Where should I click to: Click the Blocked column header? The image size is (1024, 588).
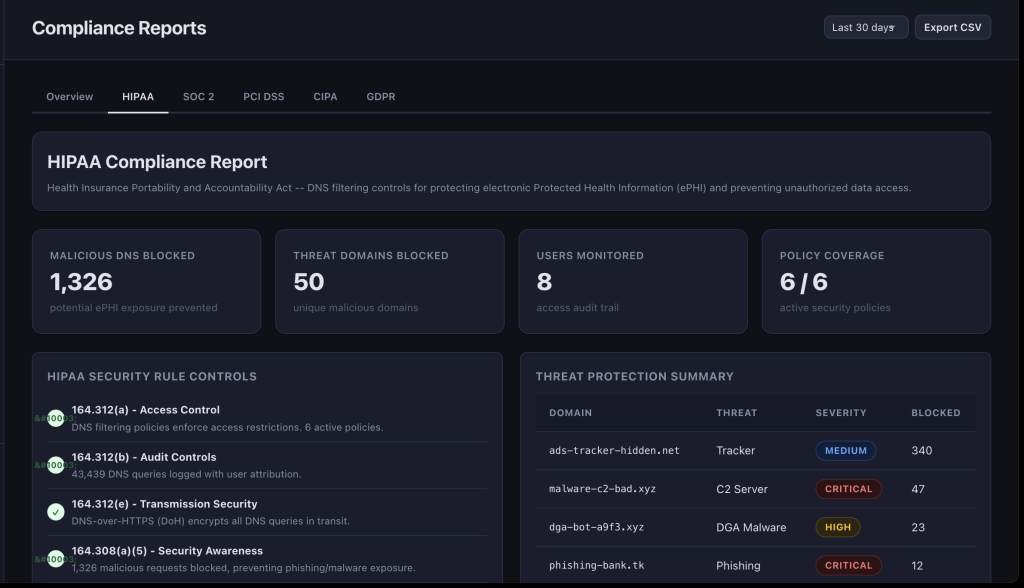(935, 413)
